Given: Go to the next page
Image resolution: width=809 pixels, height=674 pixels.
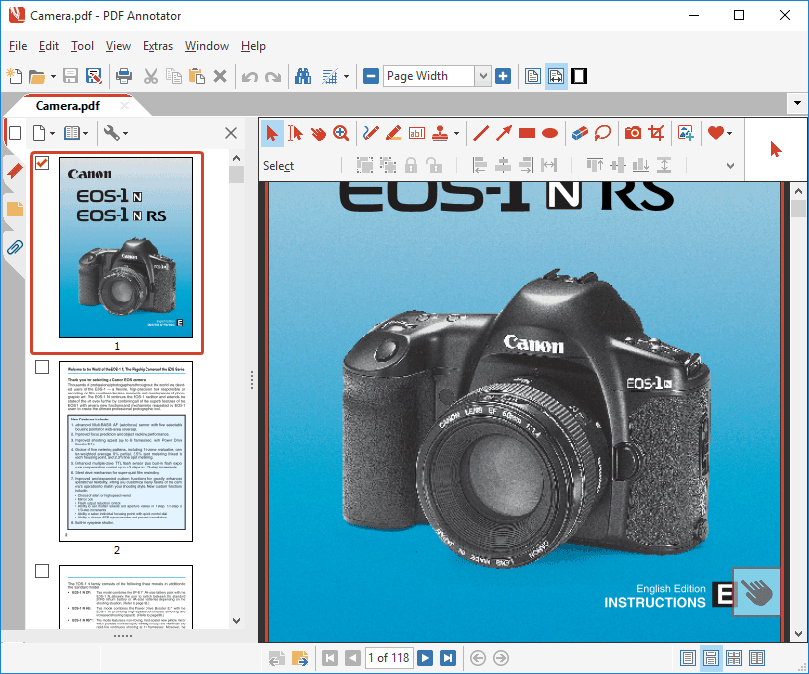Looking at the screenshot, I should [425, 658].
